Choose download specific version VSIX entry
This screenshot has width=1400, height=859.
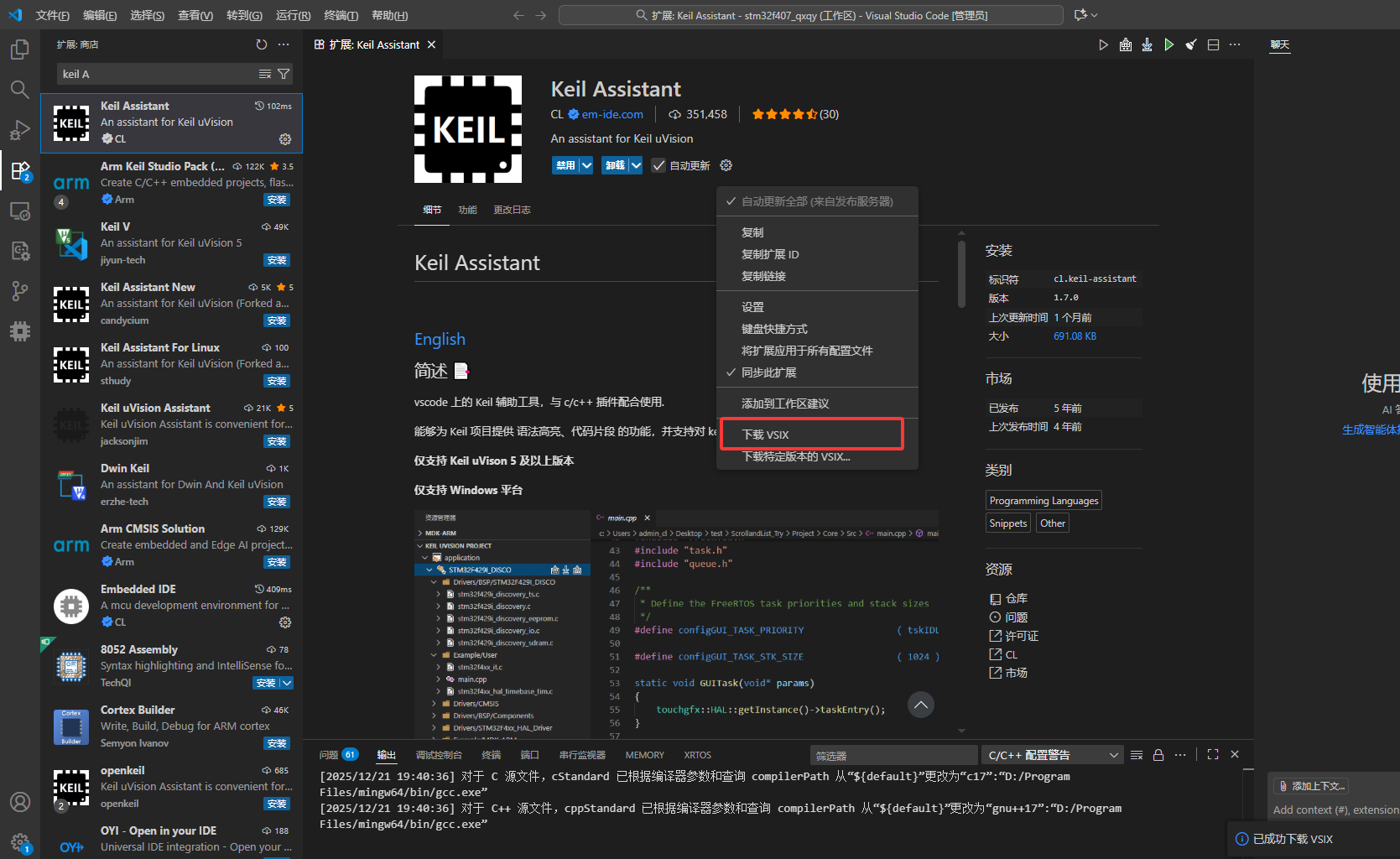(x=817, y=456)
